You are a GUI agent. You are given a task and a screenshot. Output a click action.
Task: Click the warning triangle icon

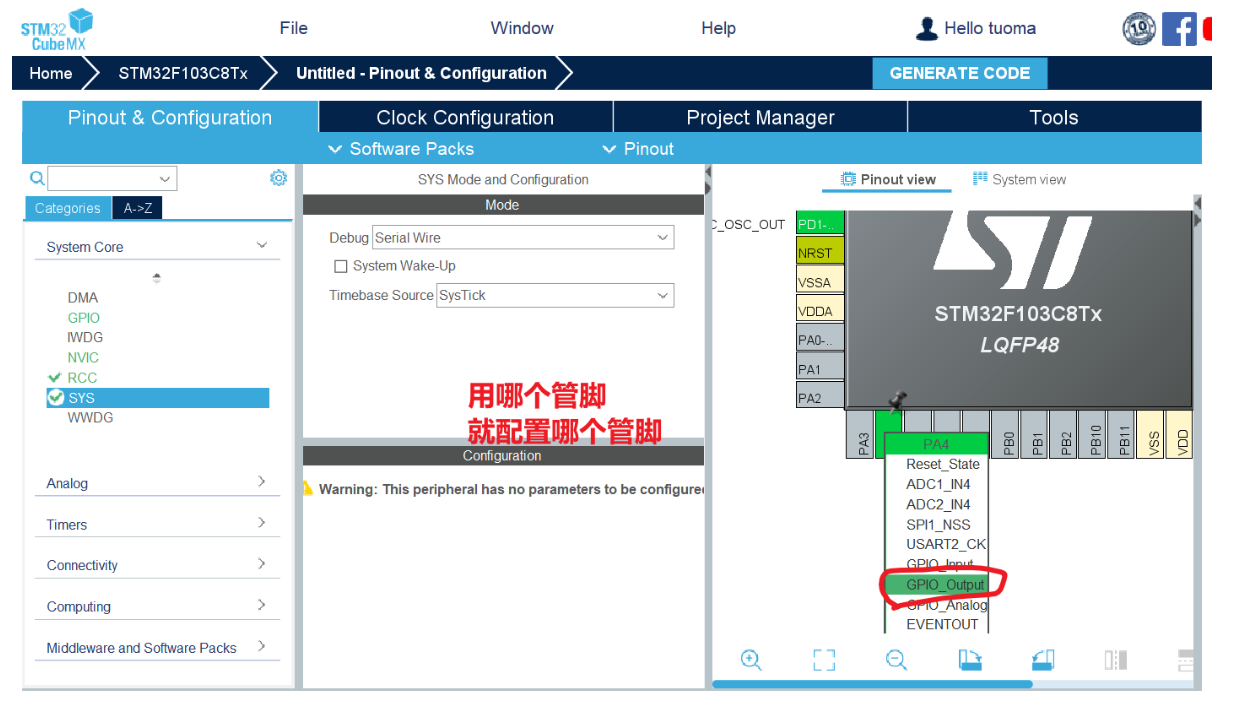(x=308, y=488)
